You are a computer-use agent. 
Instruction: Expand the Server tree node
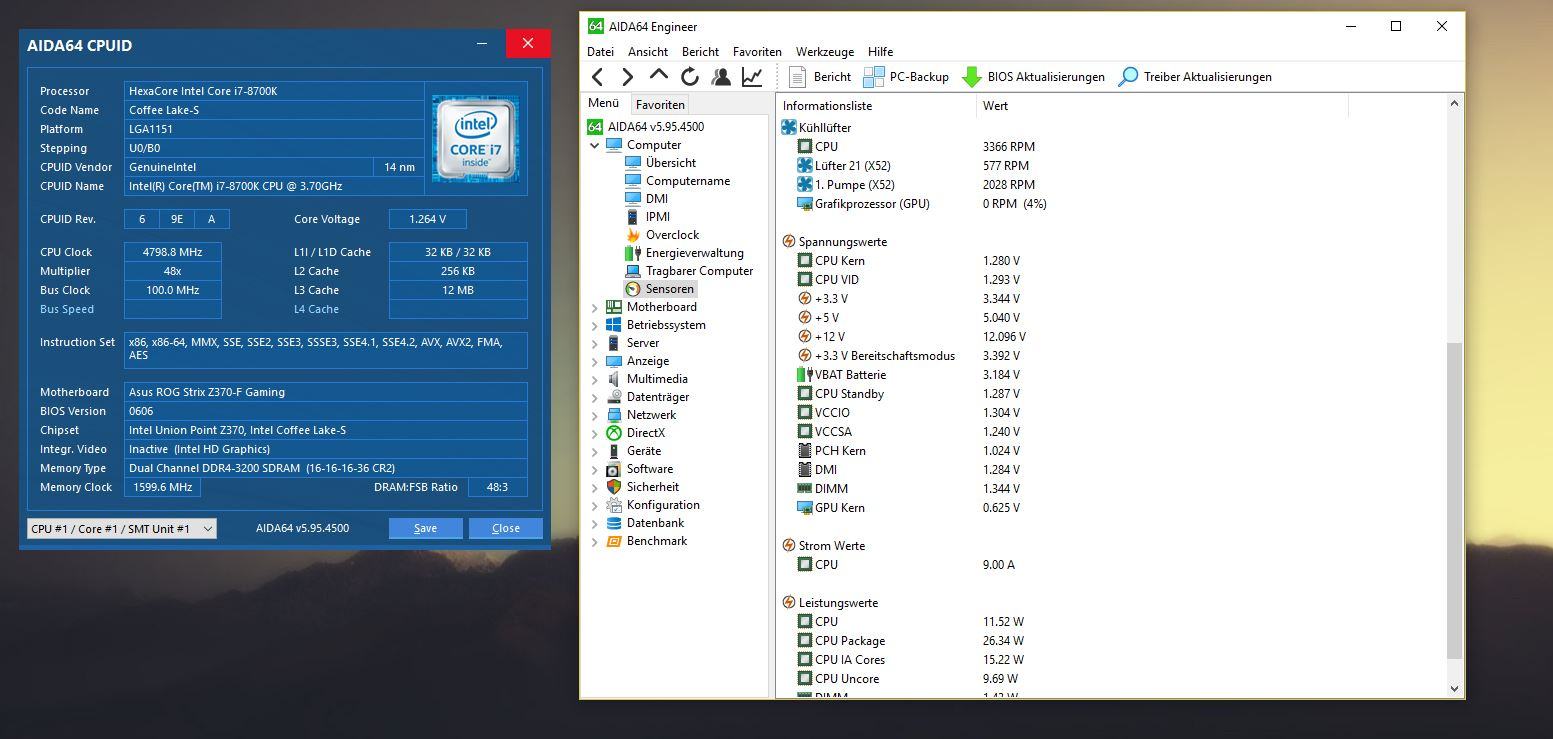click(595, 344)
